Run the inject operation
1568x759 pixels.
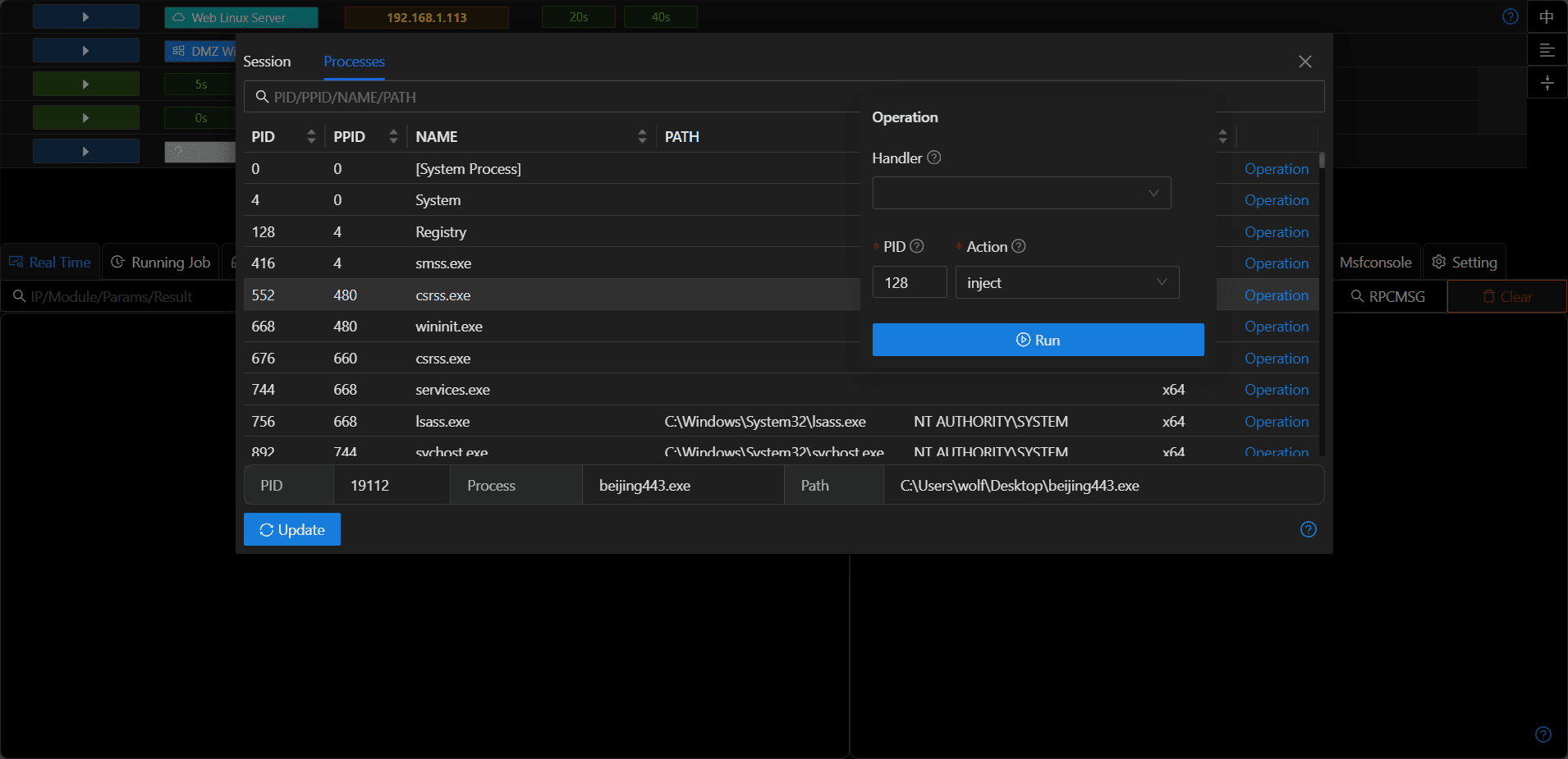tap(1038, 340)
